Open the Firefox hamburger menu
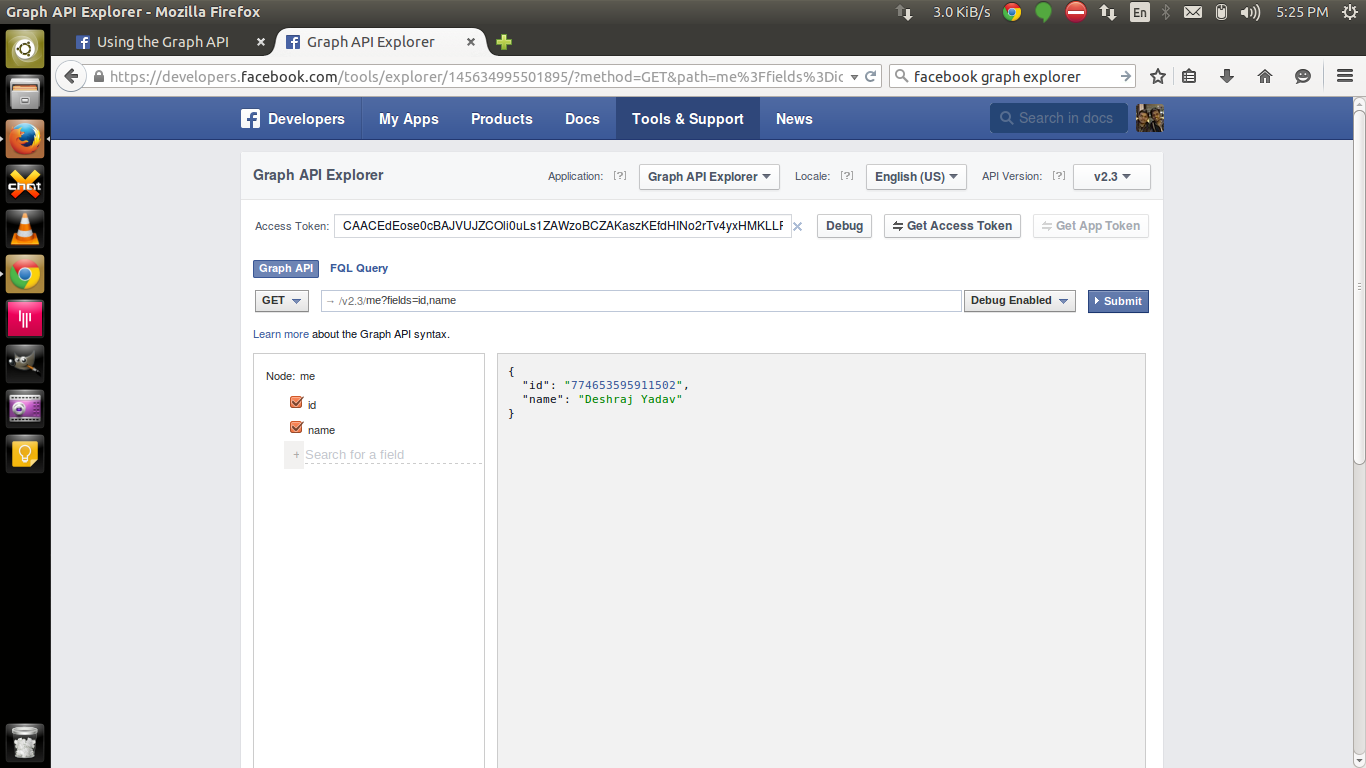The width and height of the screenshot is (1366, 768). [1344, 76]
